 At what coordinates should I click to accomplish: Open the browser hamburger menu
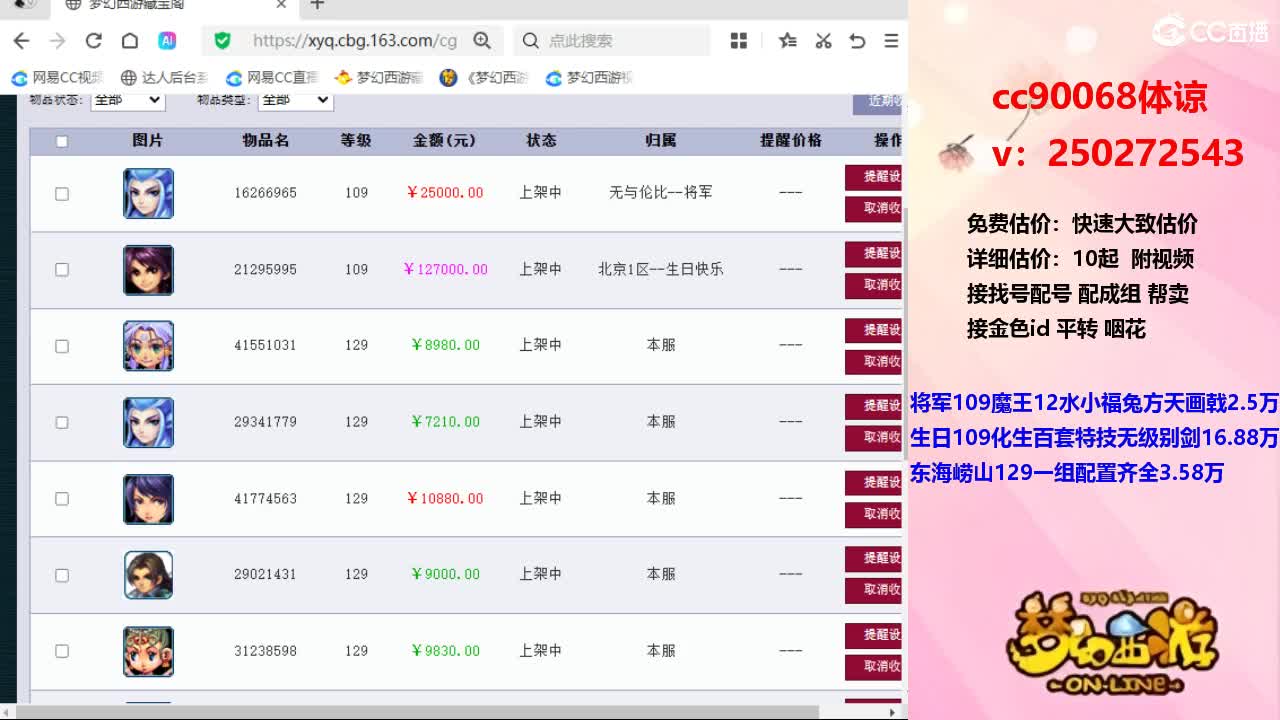pos(891,41)
